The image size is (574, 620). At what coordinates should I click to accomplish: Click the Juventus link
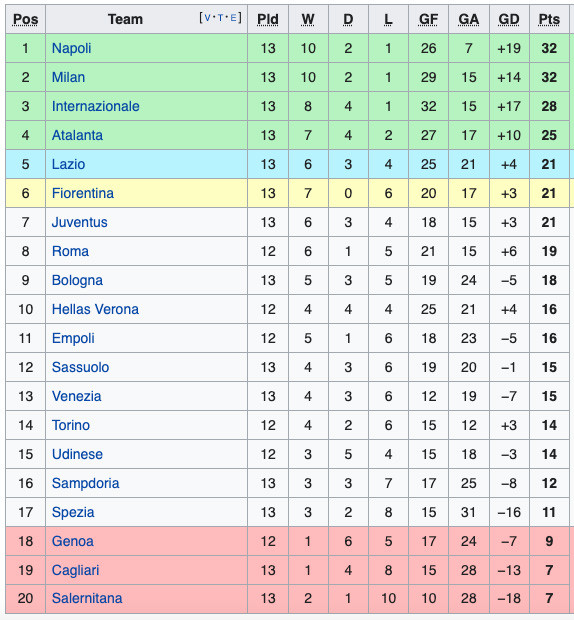click(79, 222)
